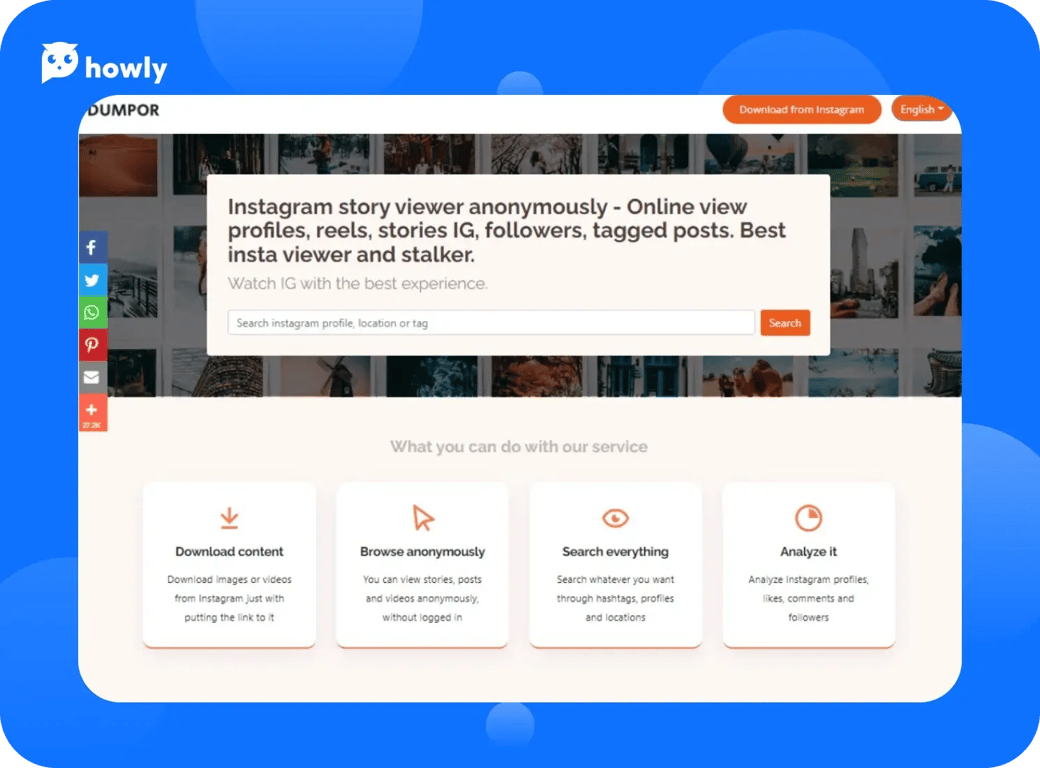Select the Download content card title
This screenshot has height=768, width=1040.
pos(229,552)
